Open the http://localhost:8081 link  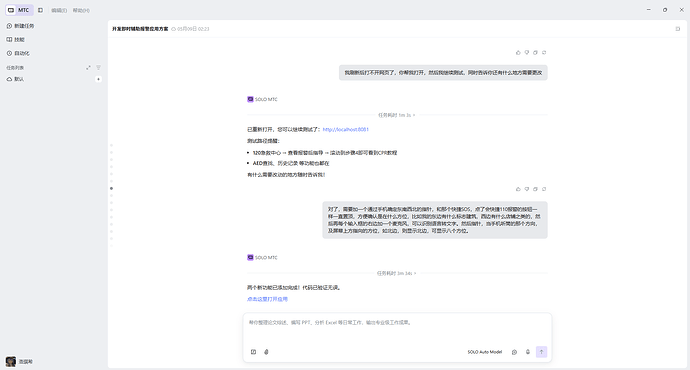[x=346, y=130]
